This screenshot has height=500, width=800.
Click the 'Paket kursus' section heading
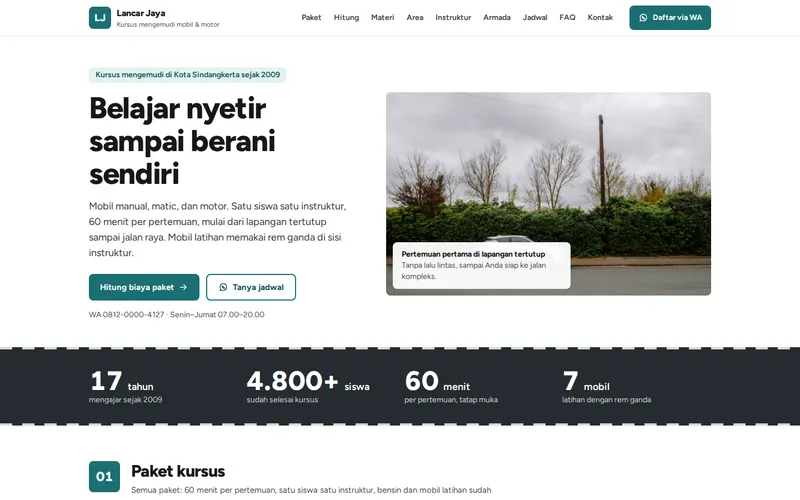(178, 471)
